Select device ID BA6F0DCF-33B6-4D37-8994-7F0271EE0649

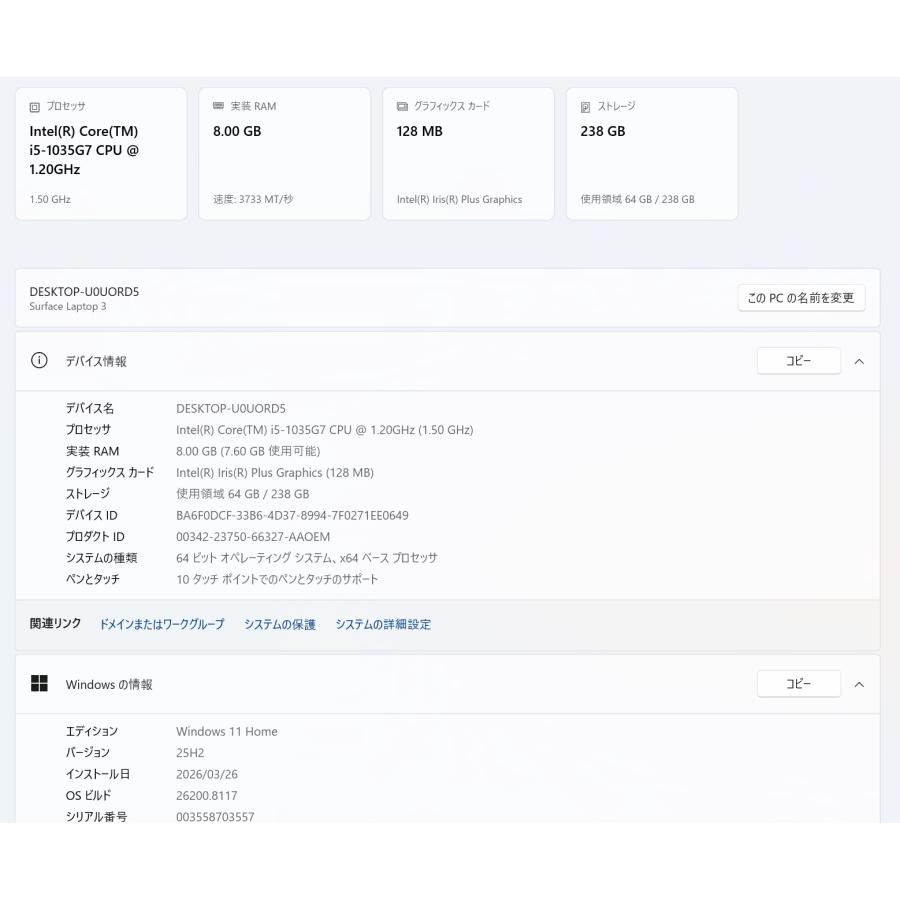[292, 515]
